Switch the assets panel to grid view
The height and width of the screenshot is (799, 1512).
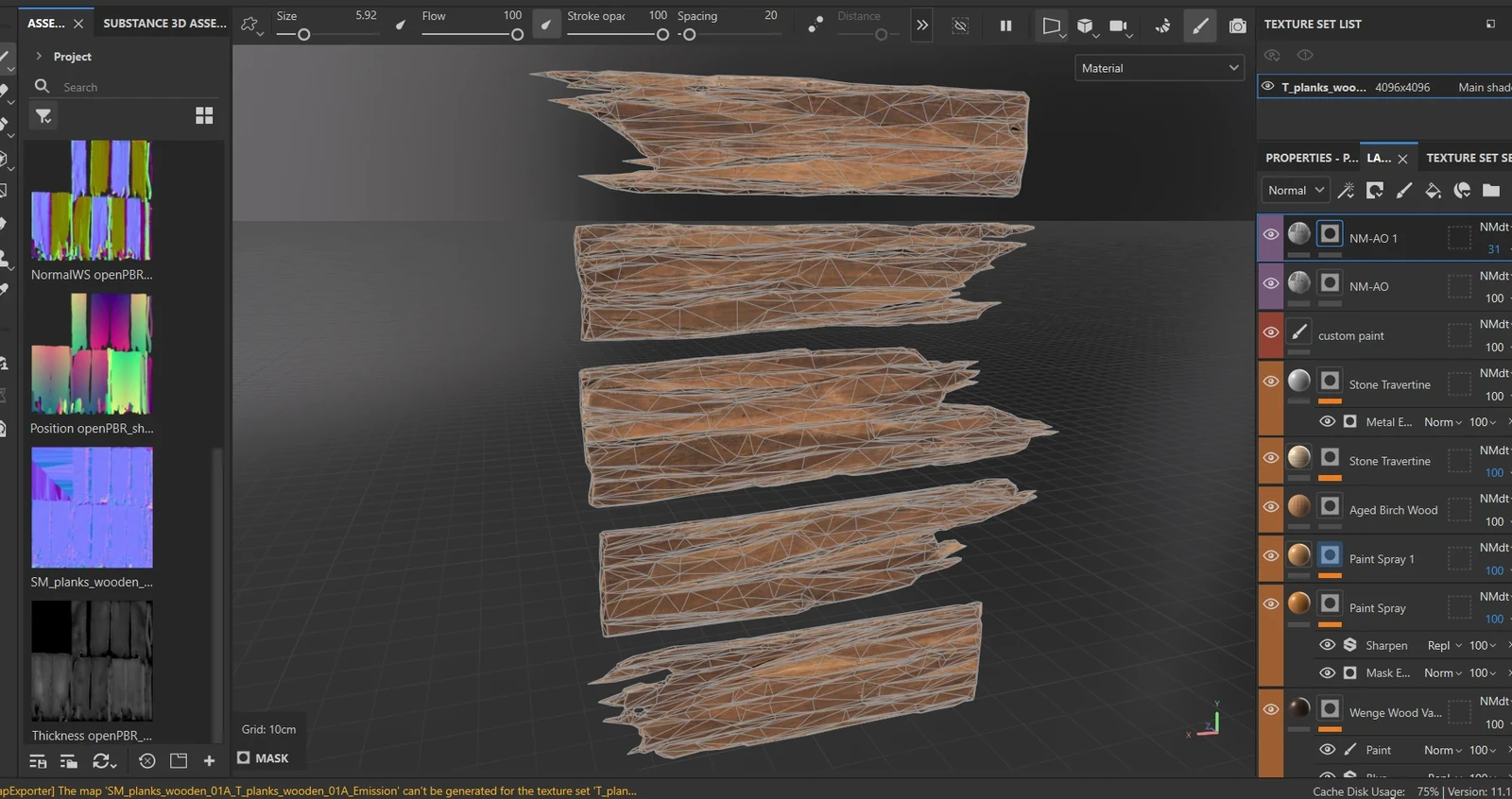point(204,115)
